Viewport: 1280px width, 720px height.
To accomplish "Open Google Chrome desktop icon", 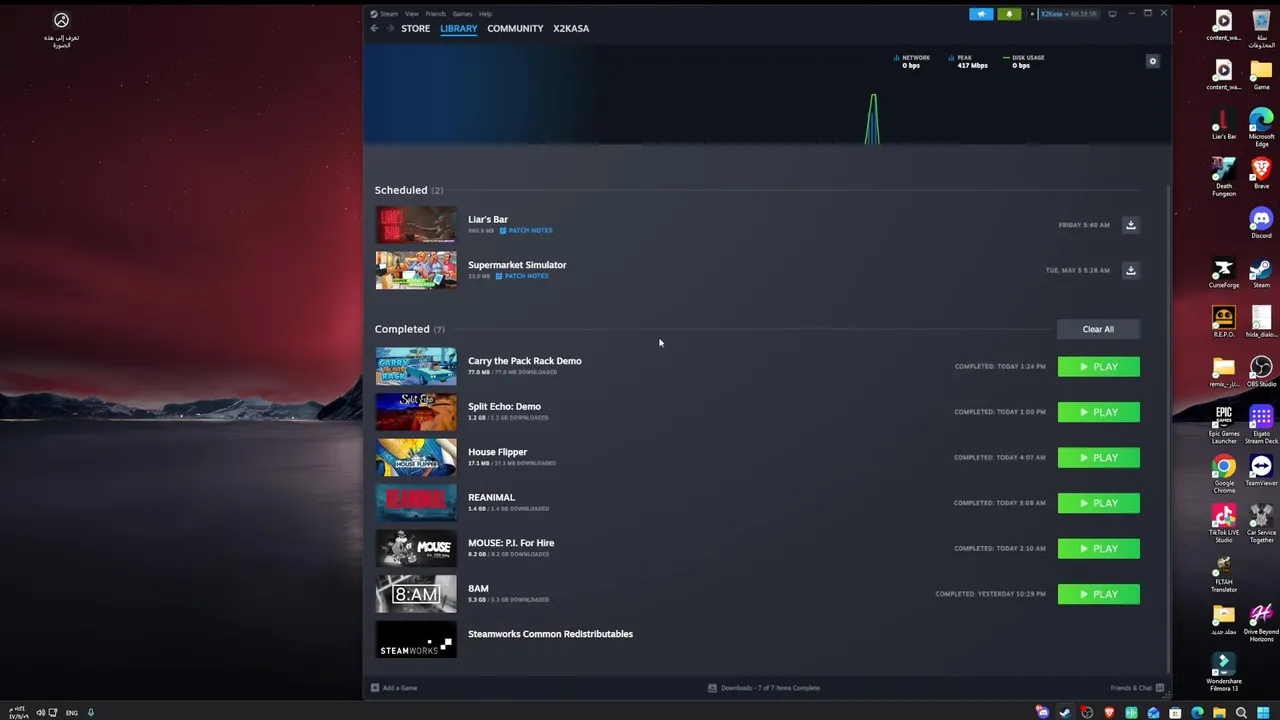I will 1224,473.
